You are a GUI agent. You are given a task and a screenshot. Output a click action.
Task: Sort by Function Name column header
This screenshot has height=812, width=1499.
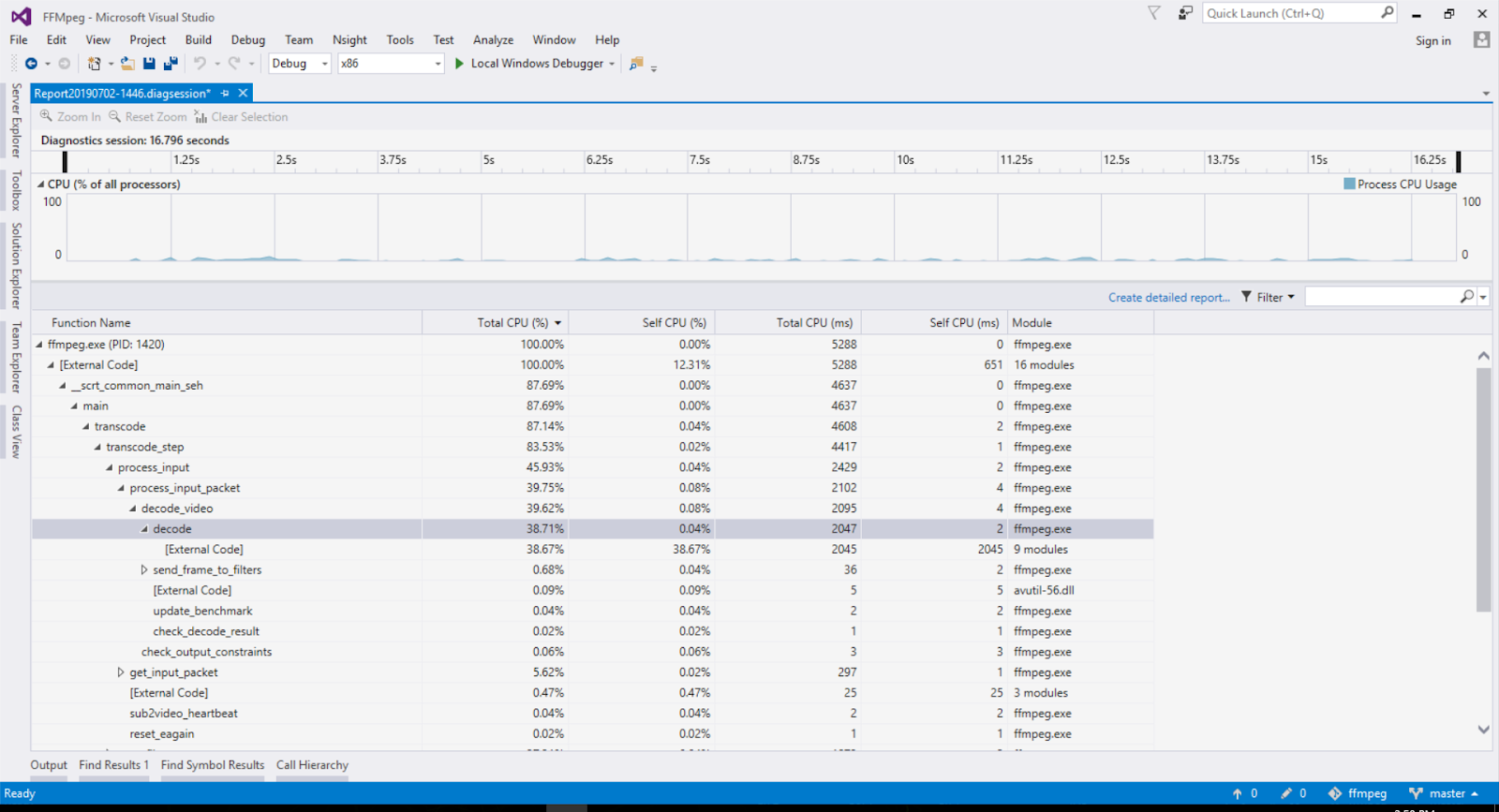[x=227, y=322]
